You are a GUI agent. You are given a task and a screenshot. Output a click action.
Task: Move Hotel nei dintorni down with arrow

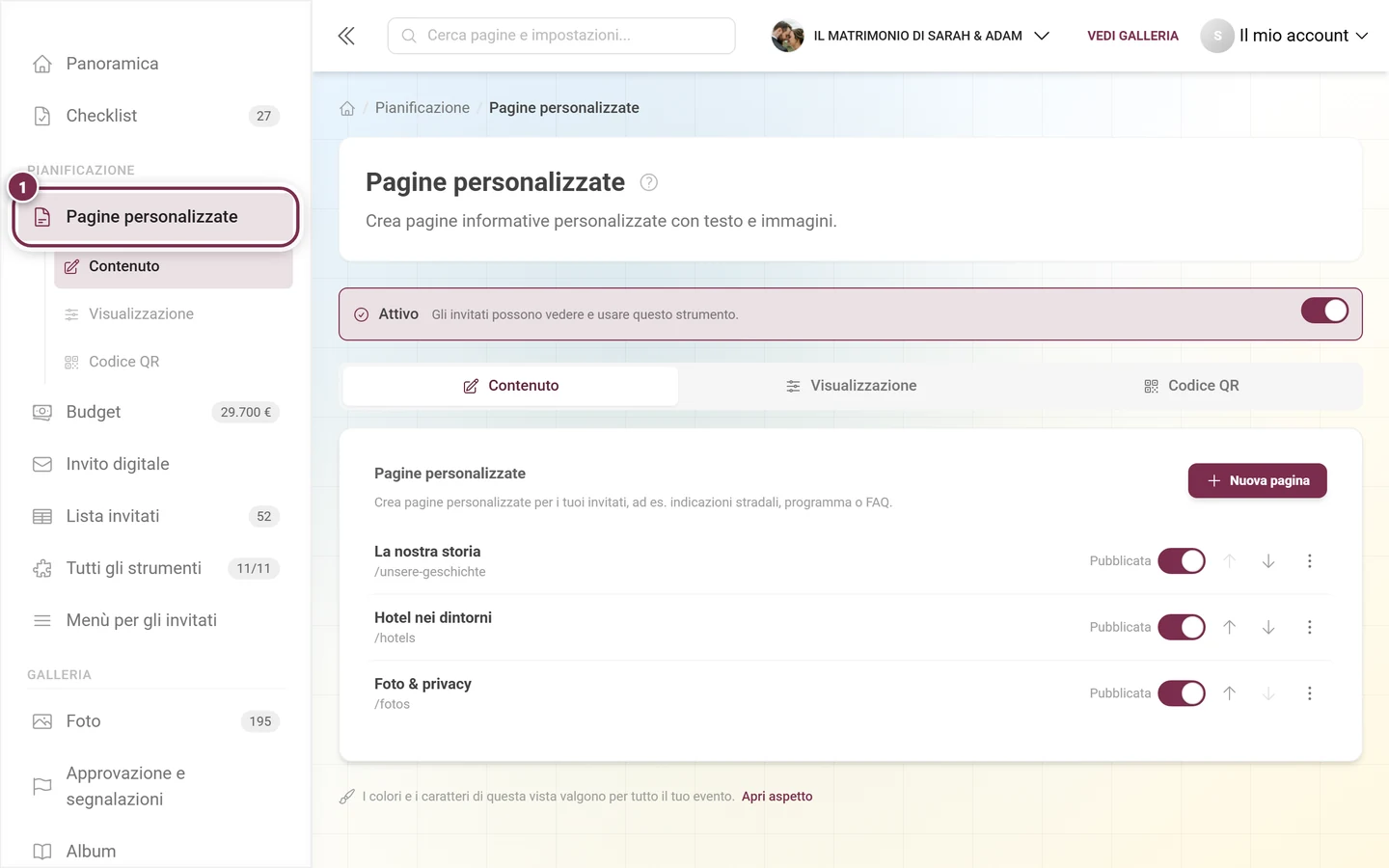[1268, 627]
